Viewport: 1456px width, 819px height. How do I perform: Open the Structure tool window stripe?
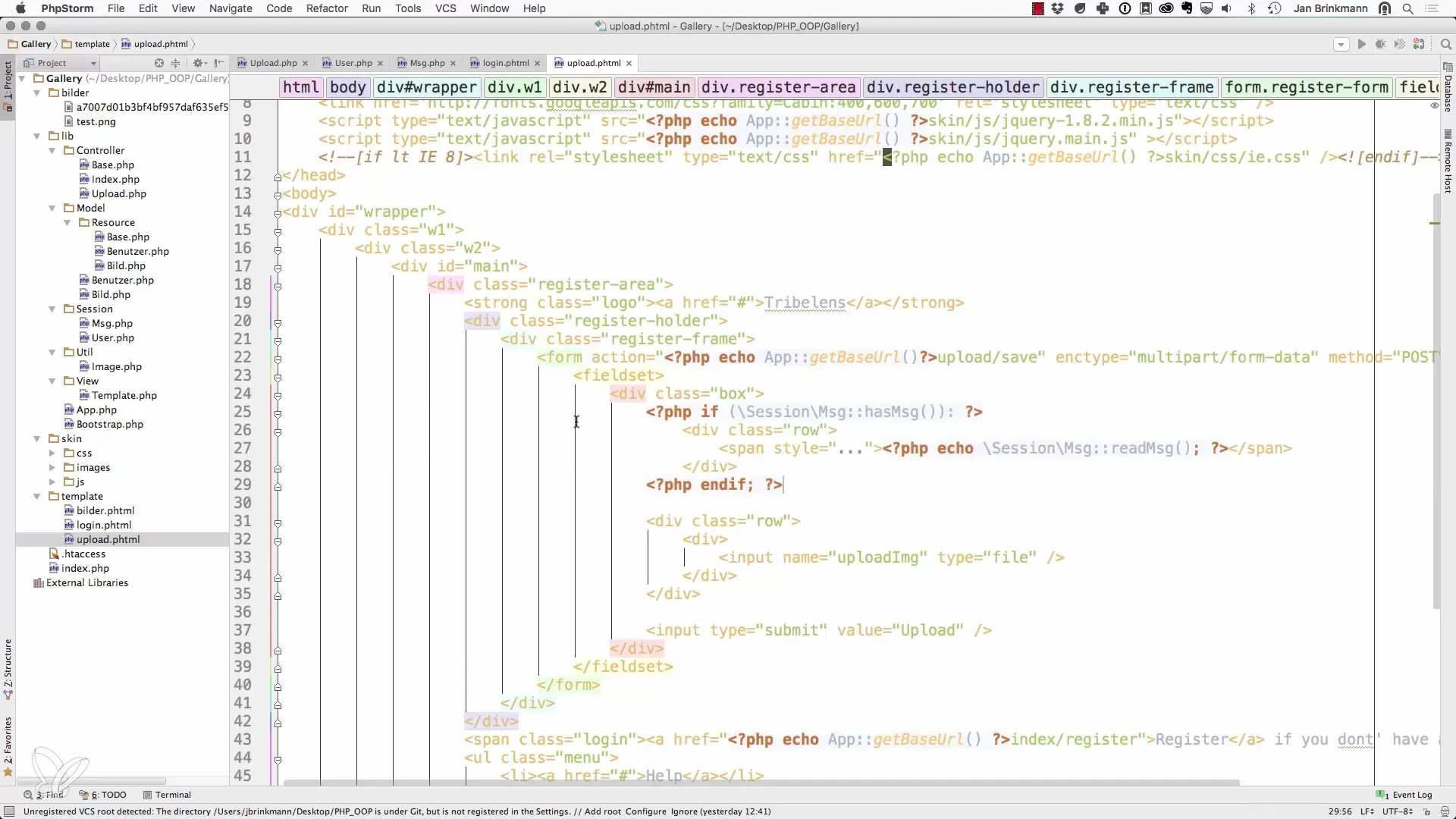coord(8,669)
